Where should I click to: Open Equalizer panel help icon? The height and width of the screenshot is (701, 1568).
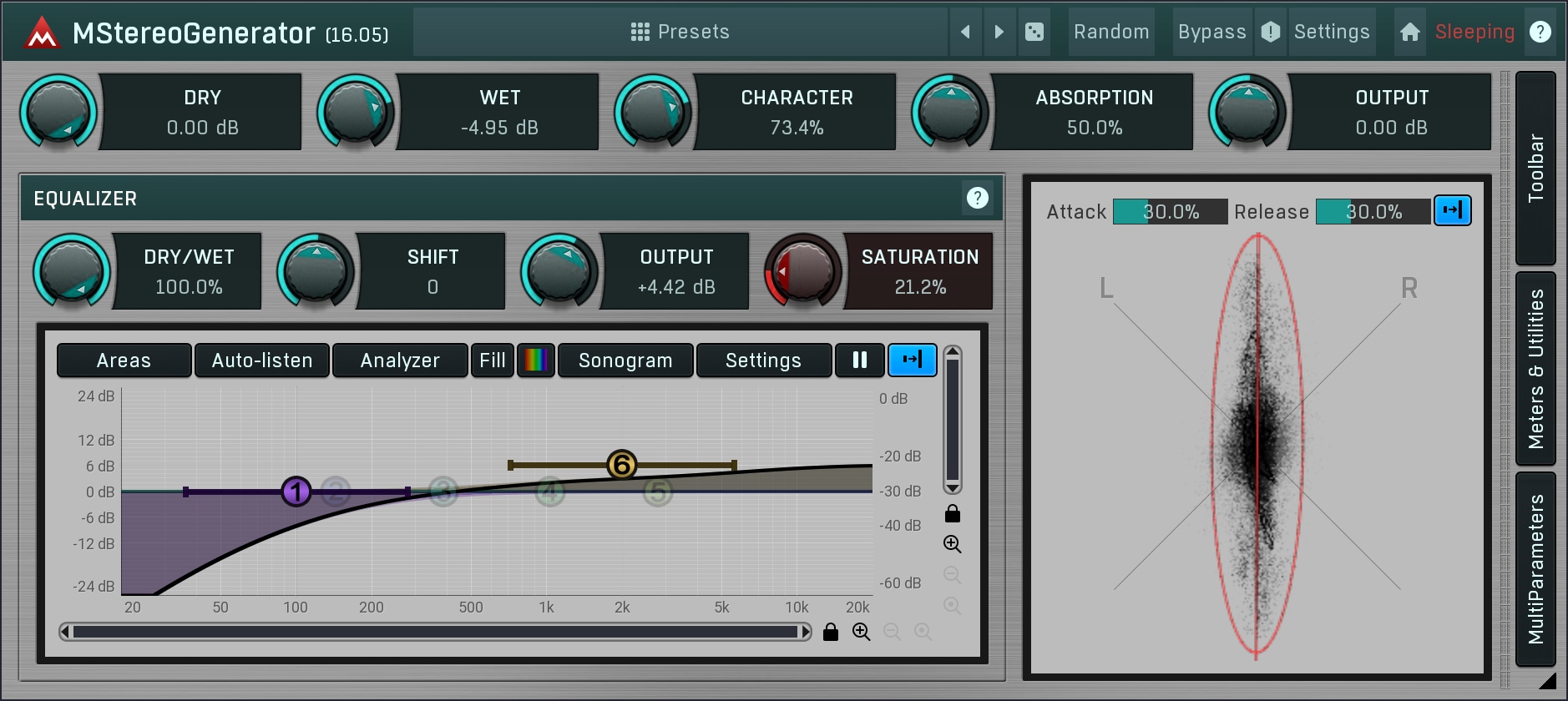977,198
